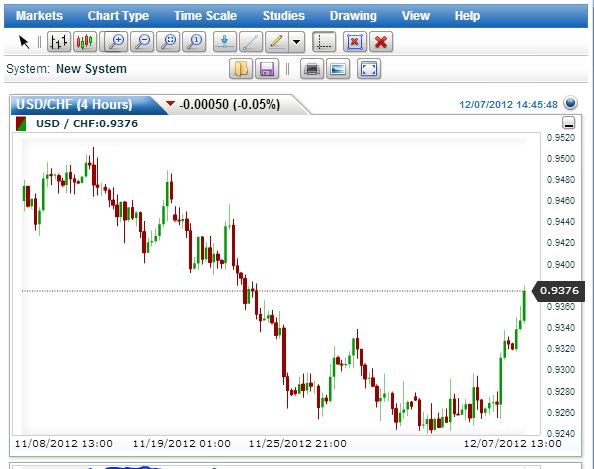Viewport: 594px width, 469px height.
Task: Click the 0.9500 price axis label
Action: pos(561,159)
